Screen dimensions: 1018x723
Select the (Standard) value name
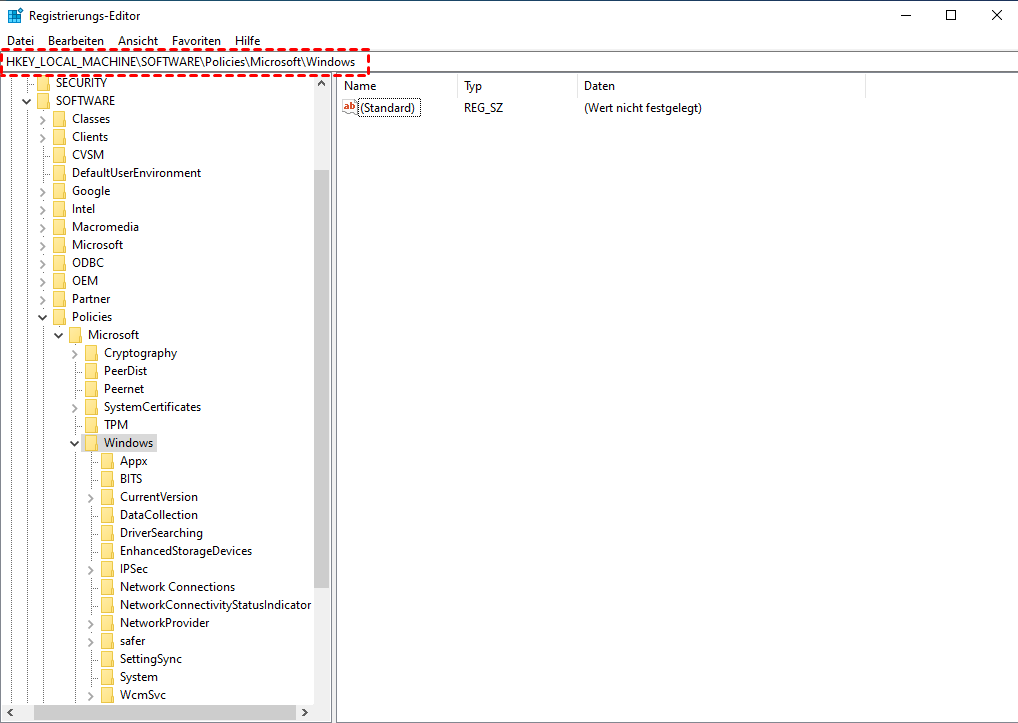pos(390,108)
